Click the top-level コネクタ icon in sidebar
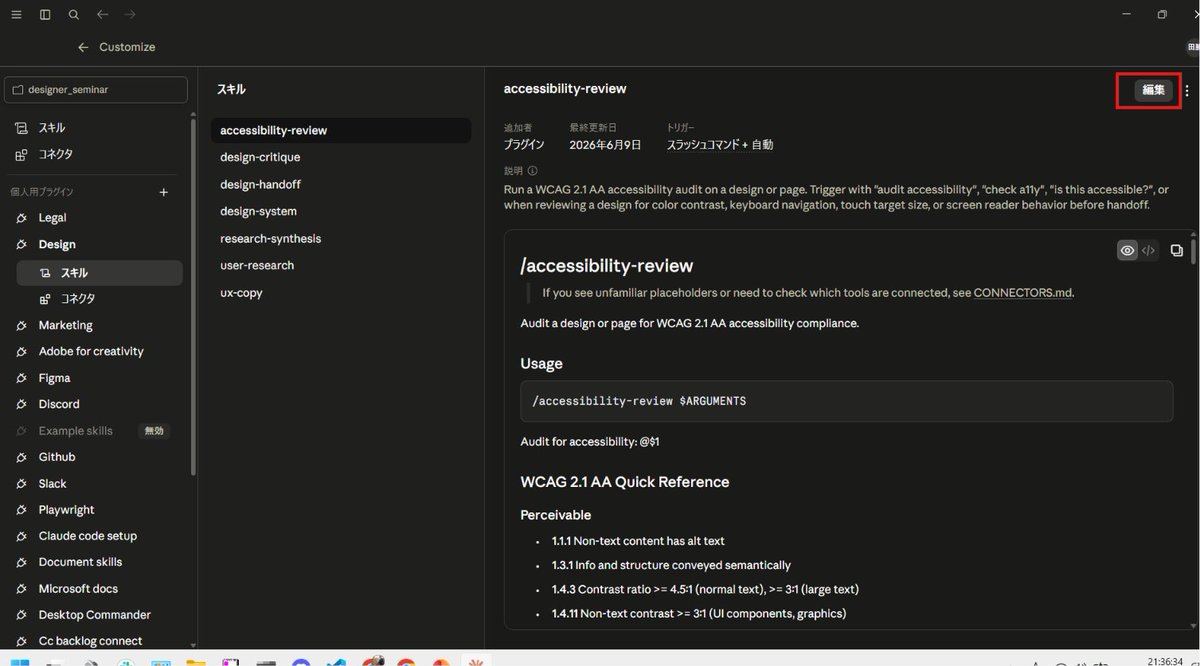1200x666 pixels. click(21, 154)
